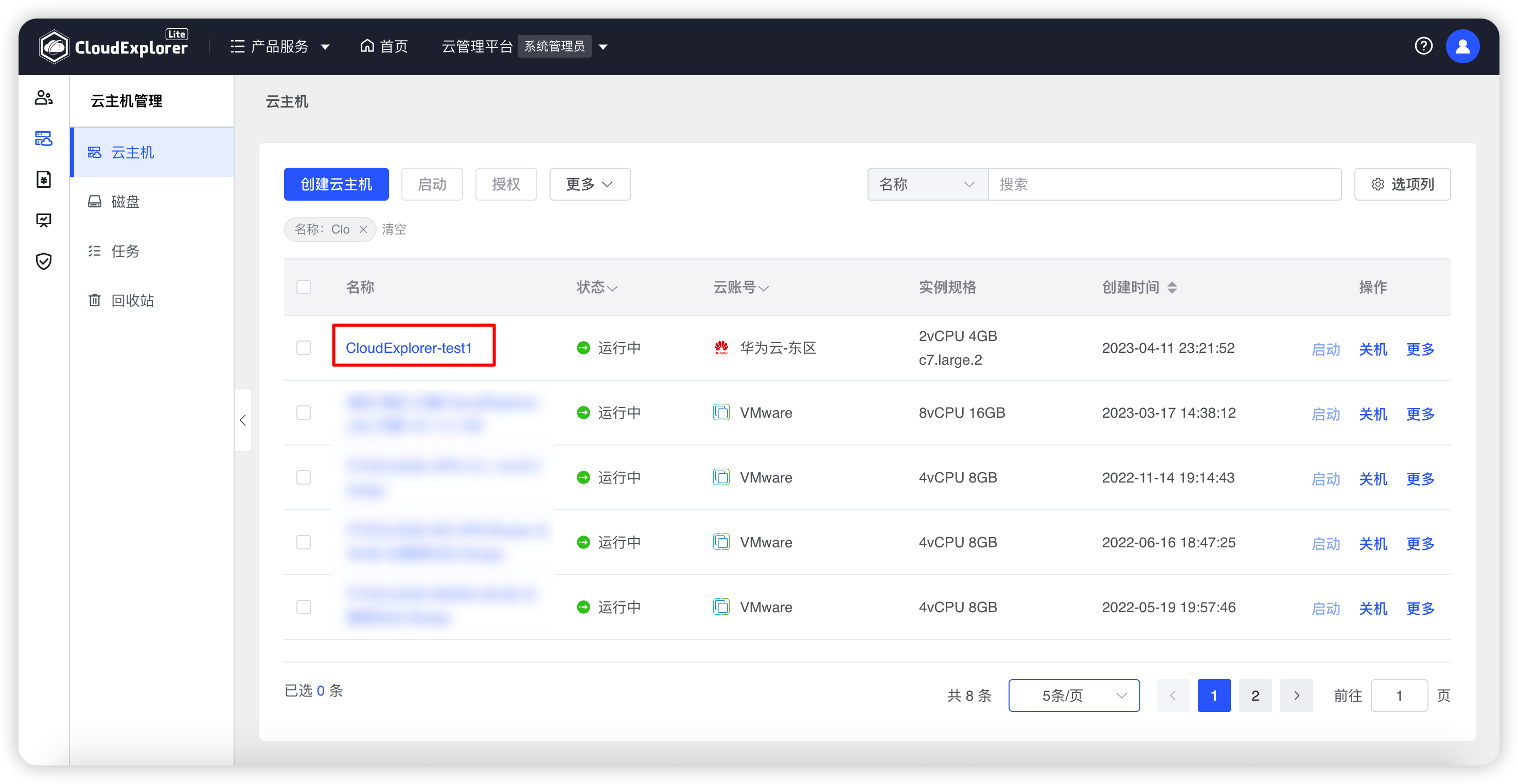
Task: Click 云管理平台 in top navigation
Action: click(x=476, y=46)
